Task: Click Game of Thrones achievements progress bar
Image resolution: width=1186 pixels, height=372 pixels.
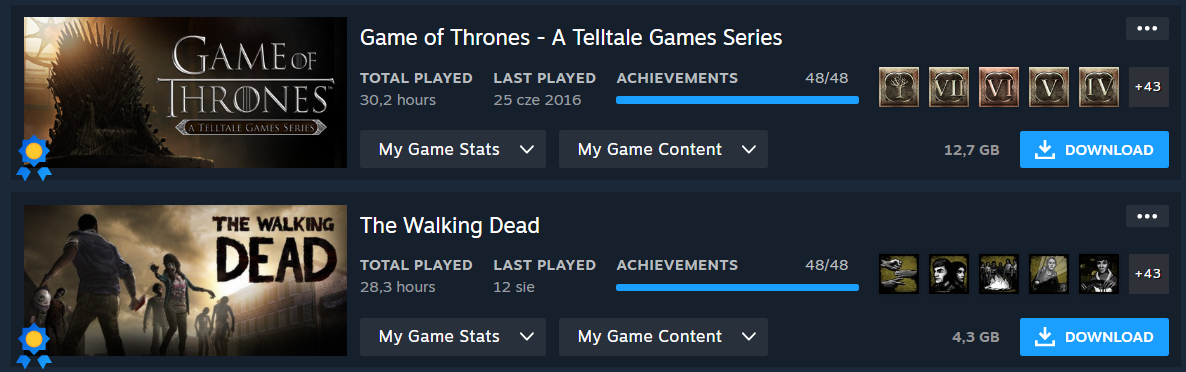Action: click(737, 100)
